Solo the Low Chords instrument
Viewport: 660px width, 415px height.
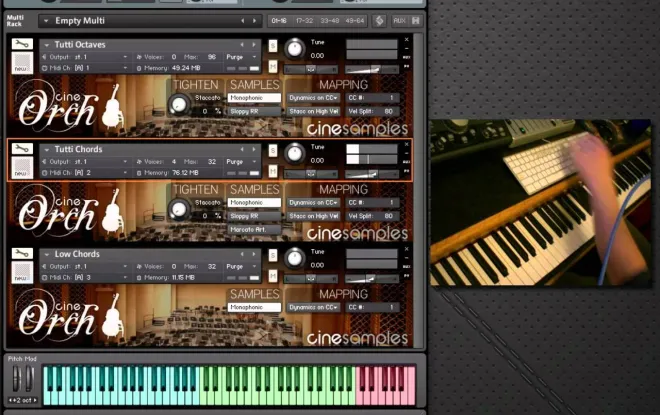(x=273, y=255)
